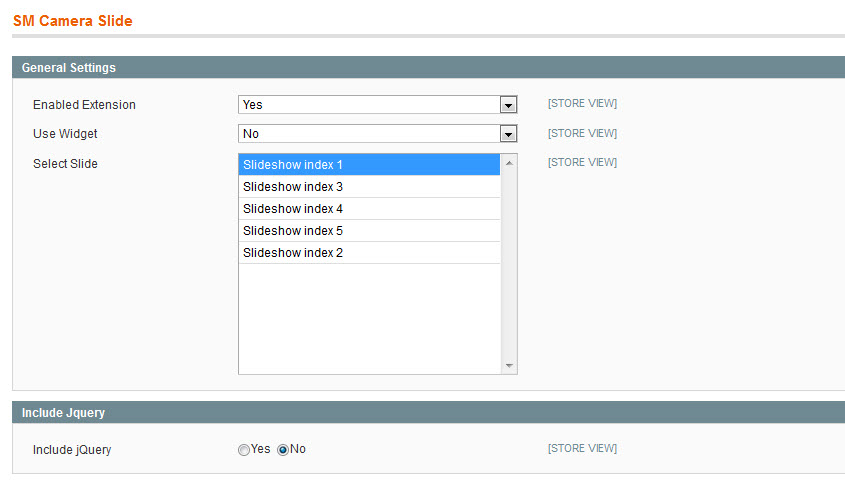Open the Use Widget dropdown

tap(377, 134)
